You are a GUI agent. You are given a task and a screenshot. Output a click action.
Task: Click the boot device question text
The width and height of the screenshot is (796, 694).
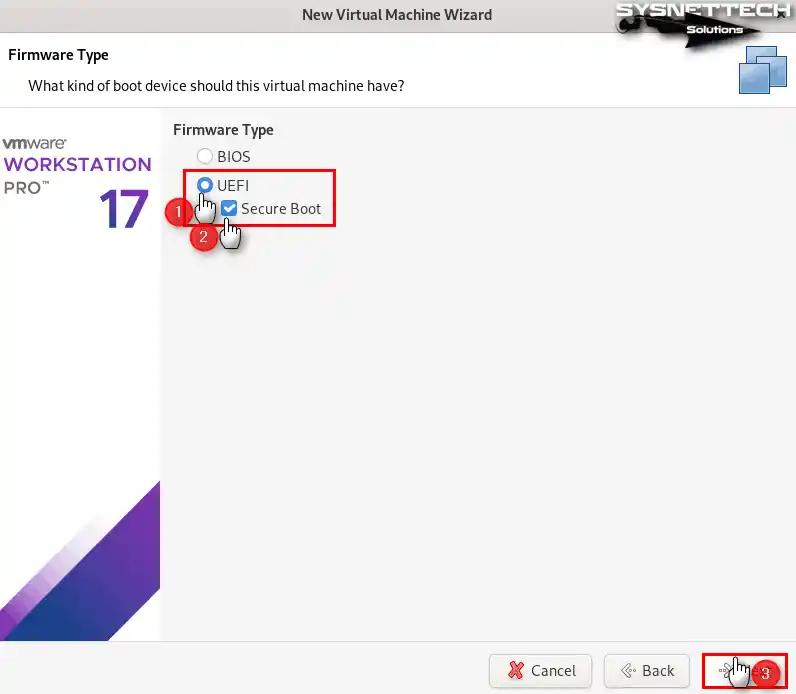[216, 86]
